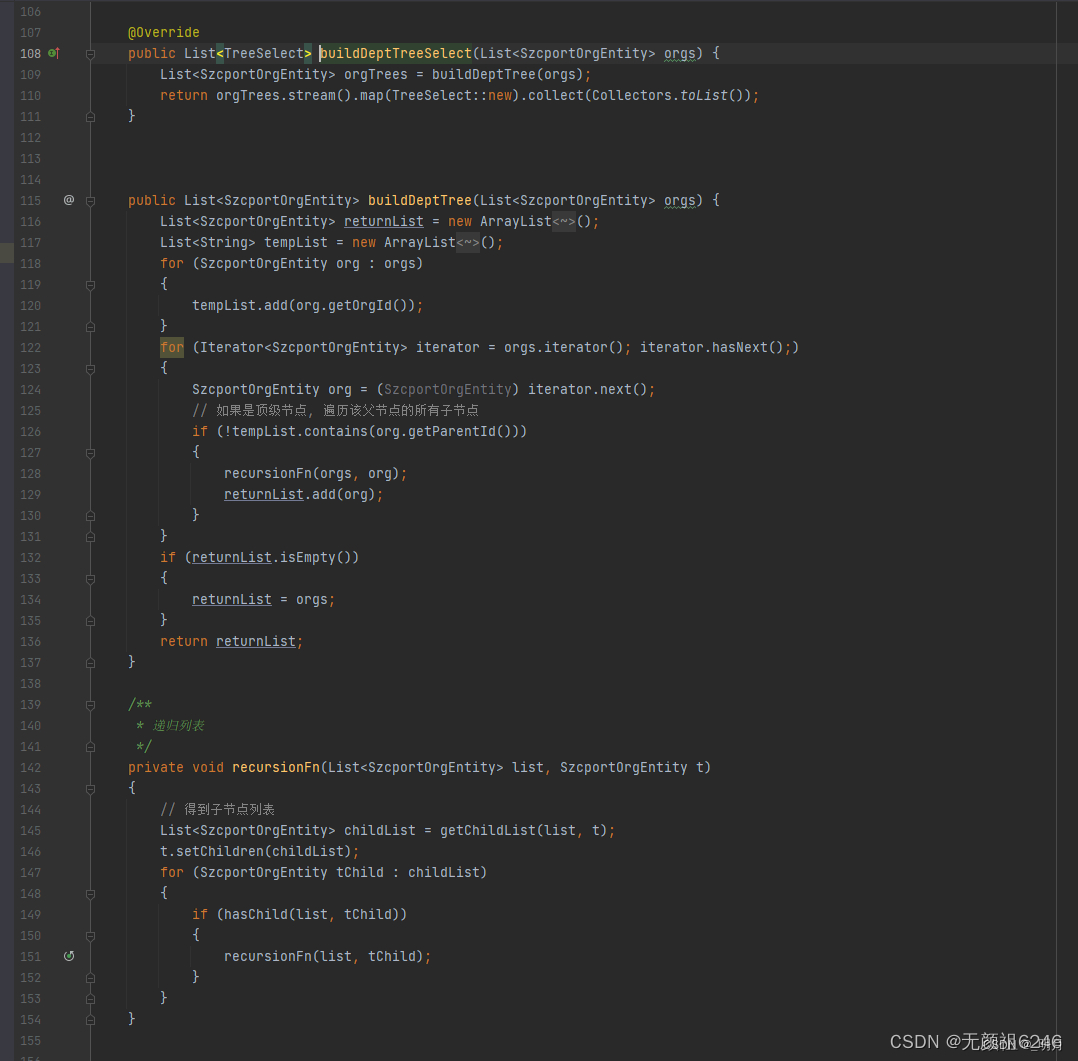Click returnList.add(org) on line 129
The height and width of the screenshot is (1061, 1078).
click(300, 494)
